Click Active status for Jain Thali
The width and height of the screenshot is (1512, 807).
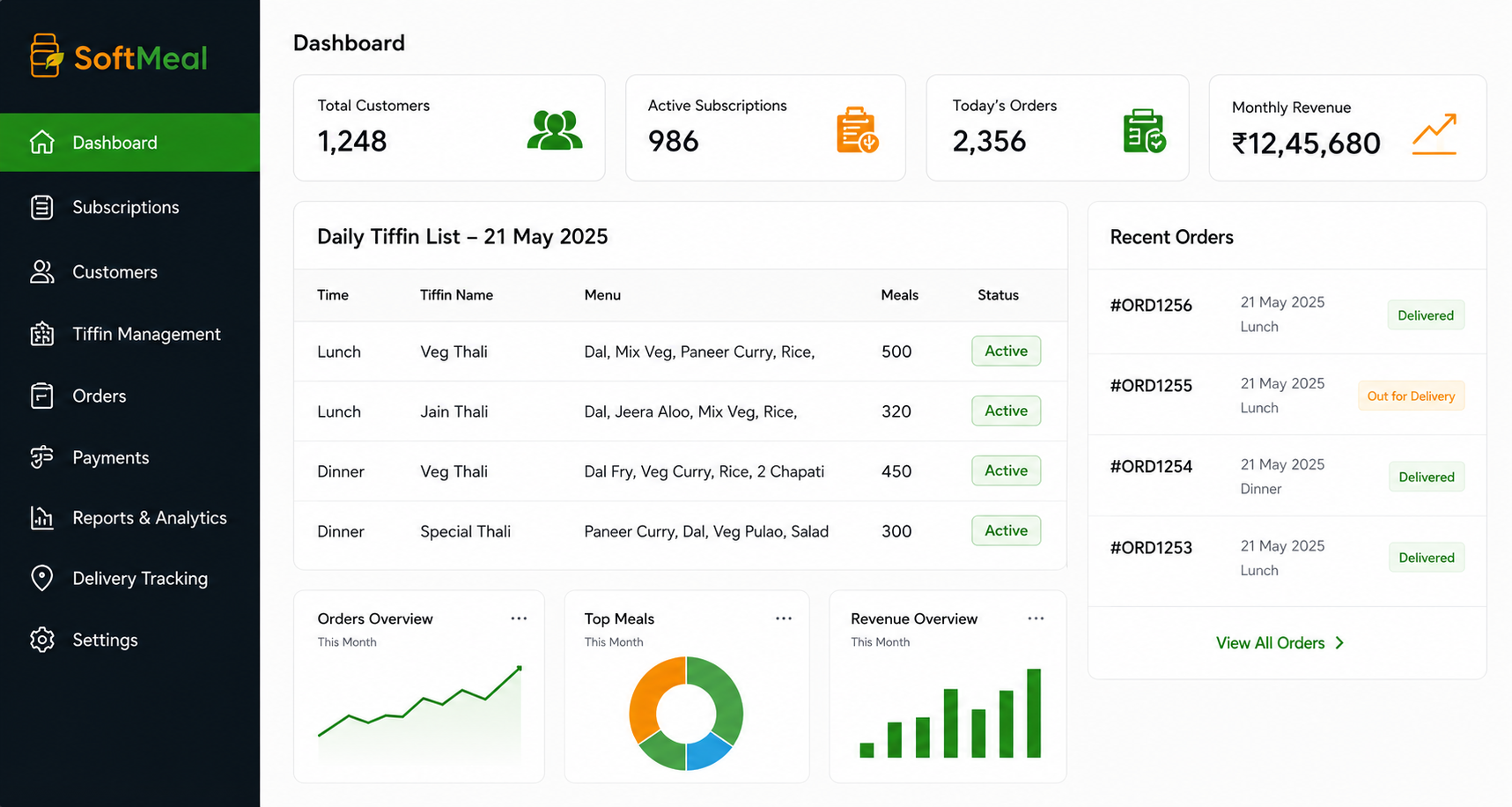coord(1006,411)
